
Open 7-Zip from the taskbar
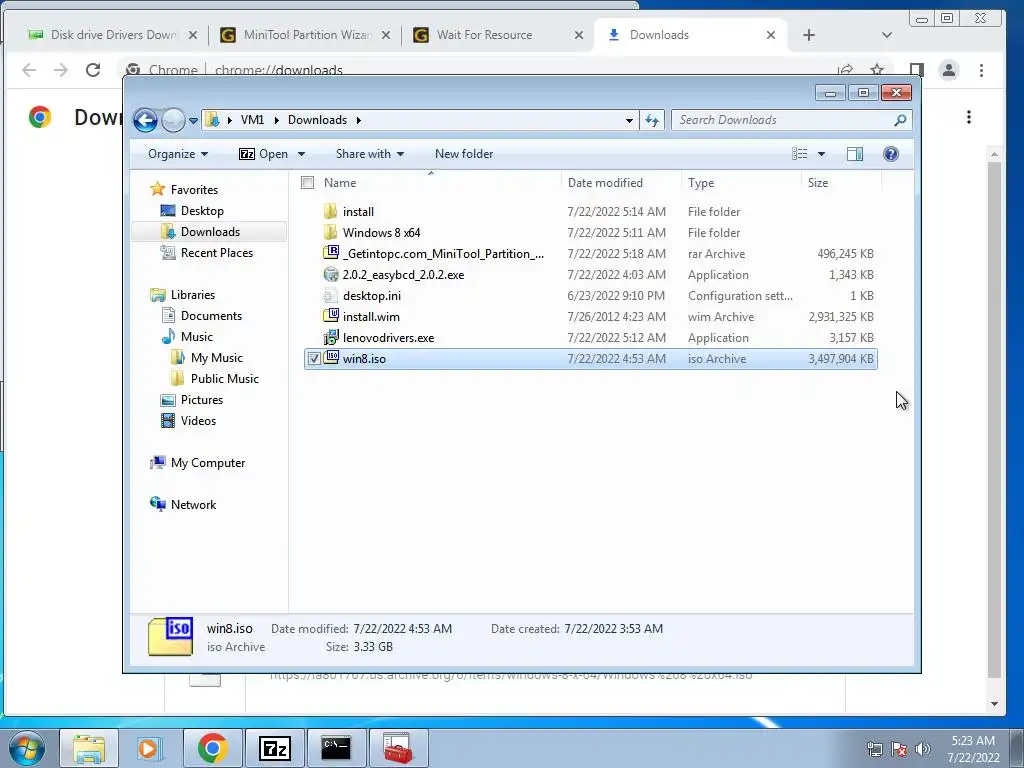274,748
